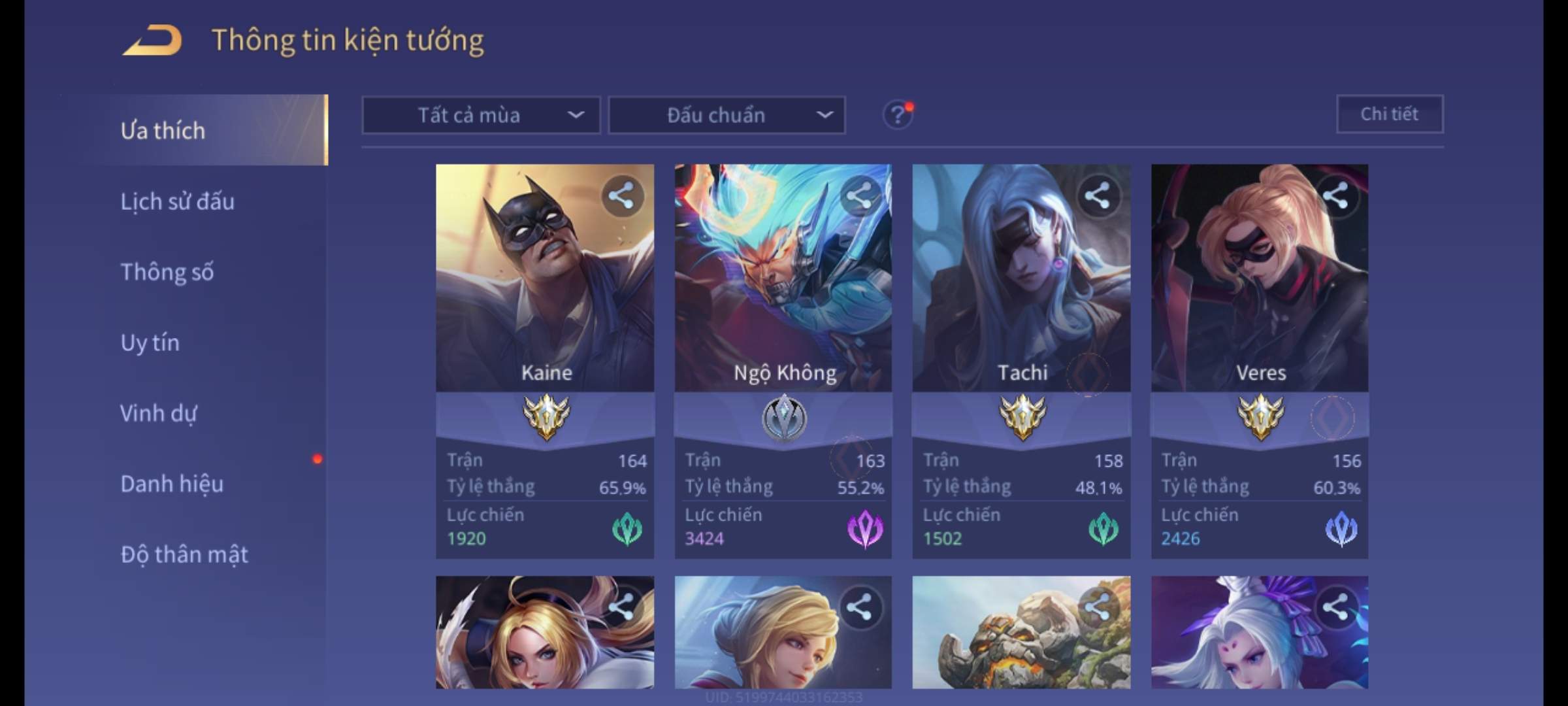Open the Danh hiệu tab
Screen dimensions: 1568x706
point(172,484)
